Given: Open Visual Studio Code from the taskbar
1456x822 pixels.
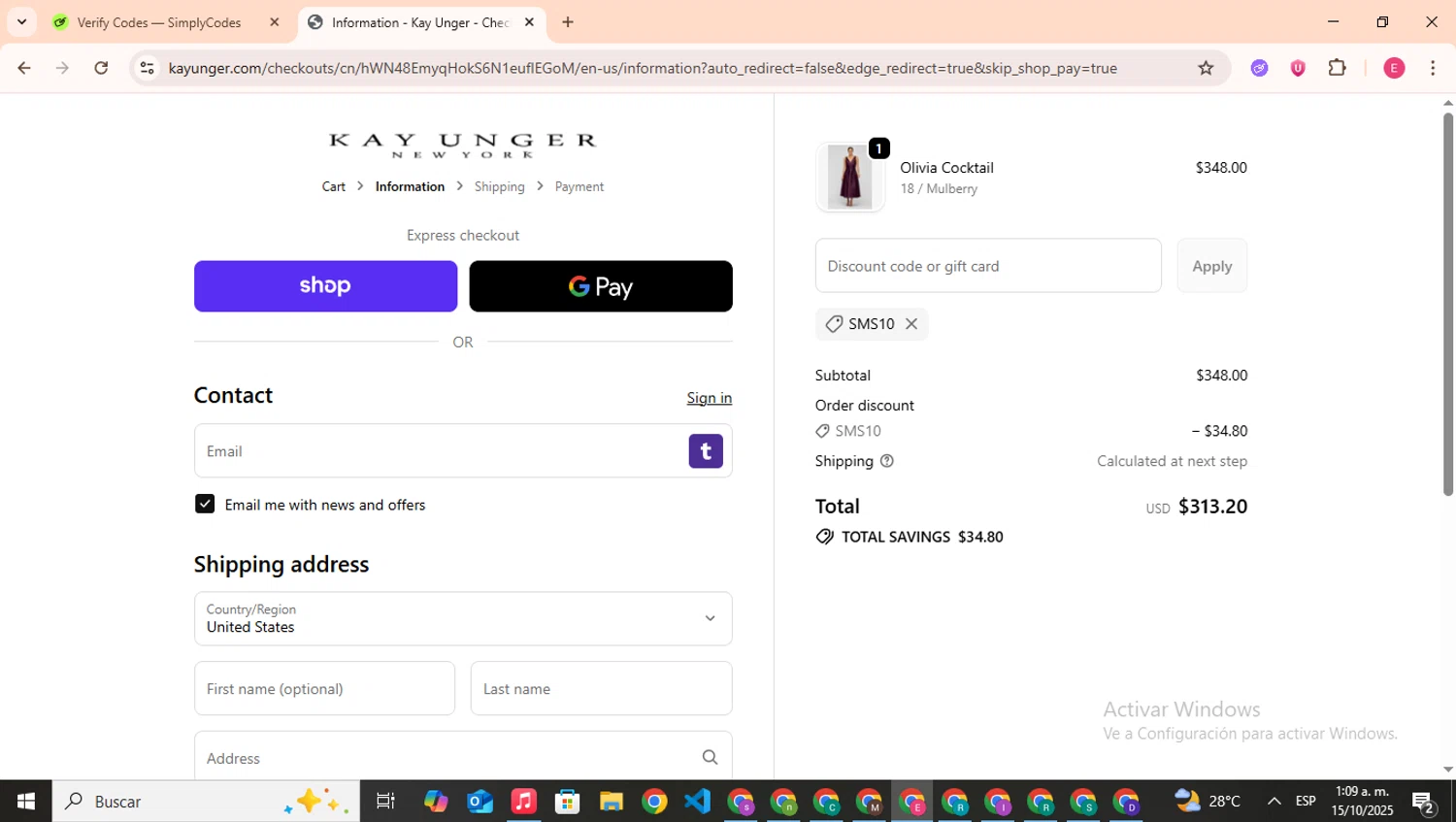Looking at the screenshot, I should [698, 802].
